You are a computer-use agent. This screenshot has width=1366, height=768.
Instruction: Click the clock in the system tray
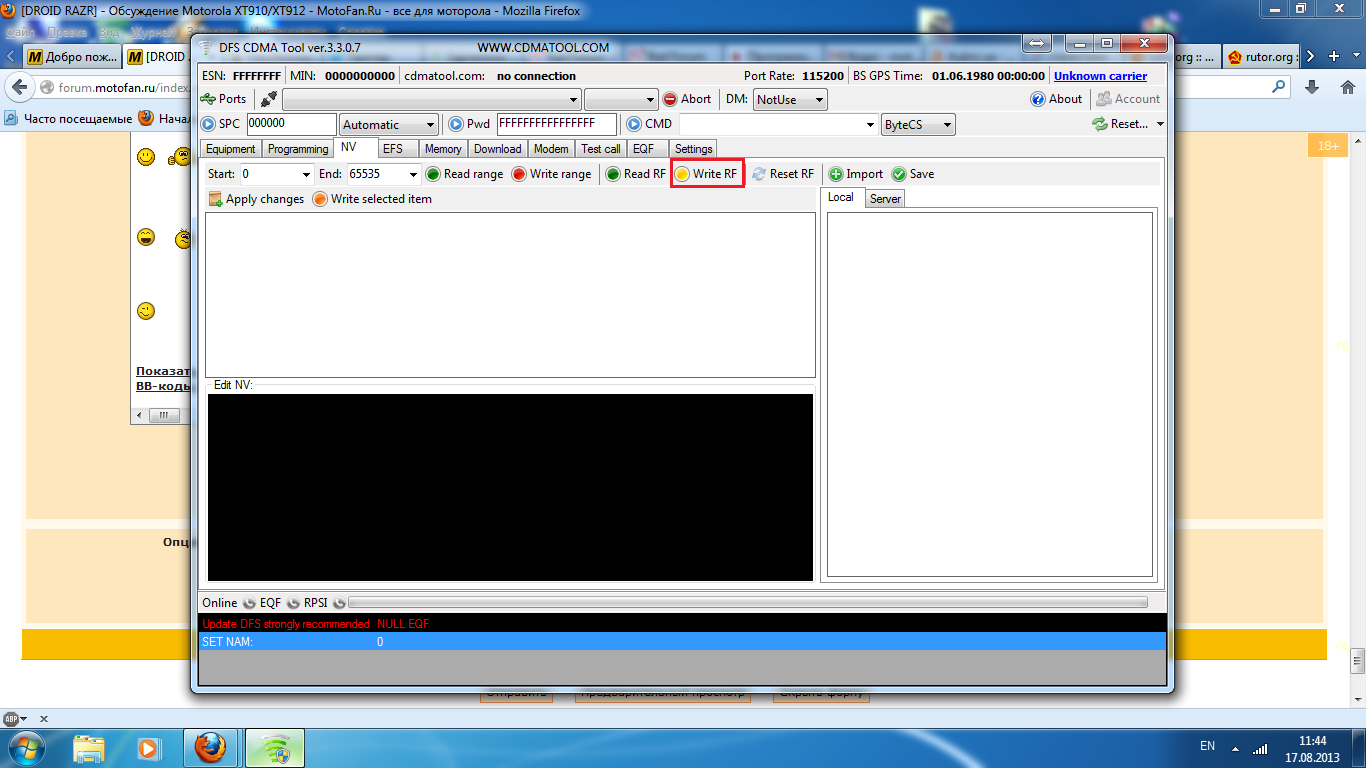(x=1312, y=748)
